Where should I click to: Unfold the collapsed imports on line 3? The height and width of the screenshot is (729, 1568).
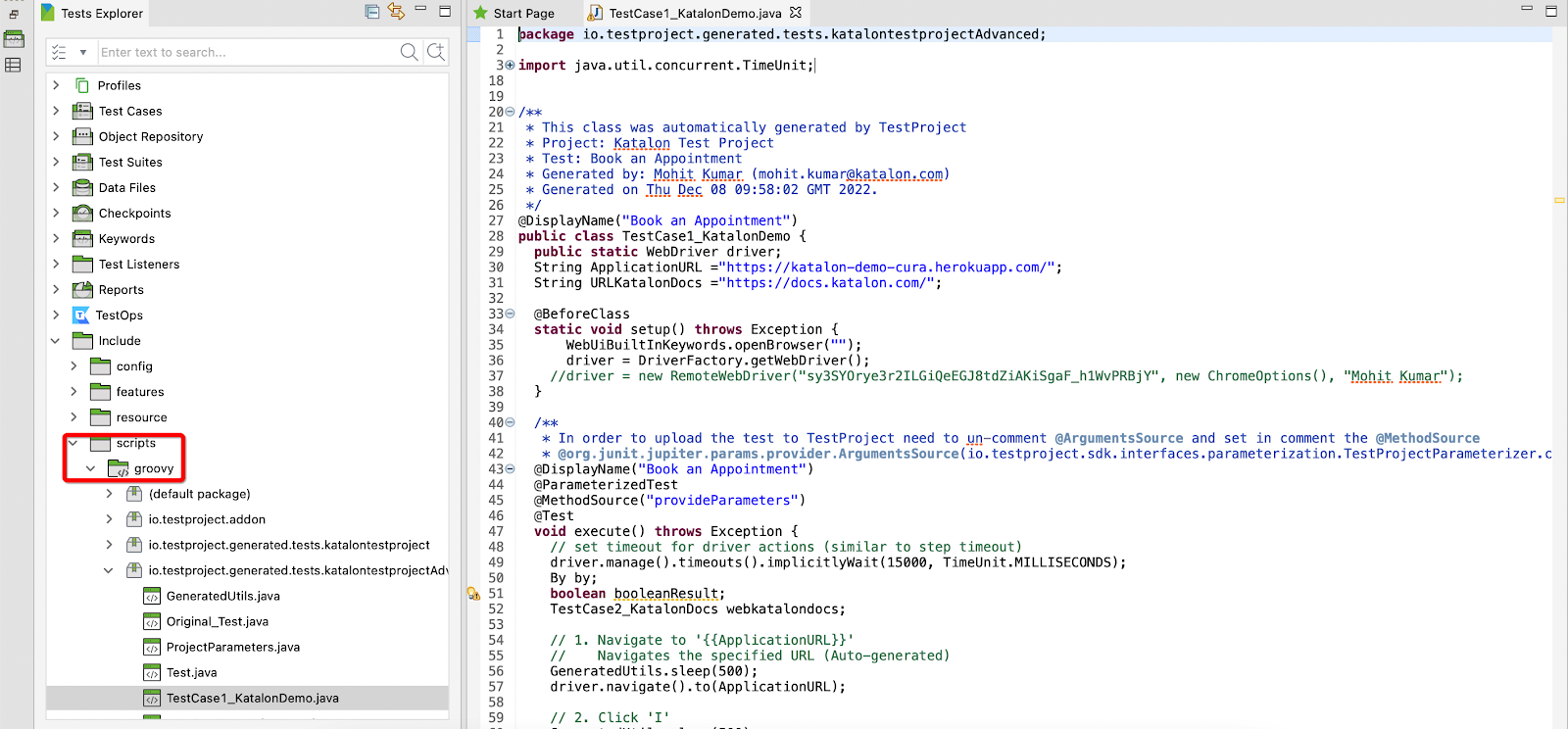pos(510,66)
